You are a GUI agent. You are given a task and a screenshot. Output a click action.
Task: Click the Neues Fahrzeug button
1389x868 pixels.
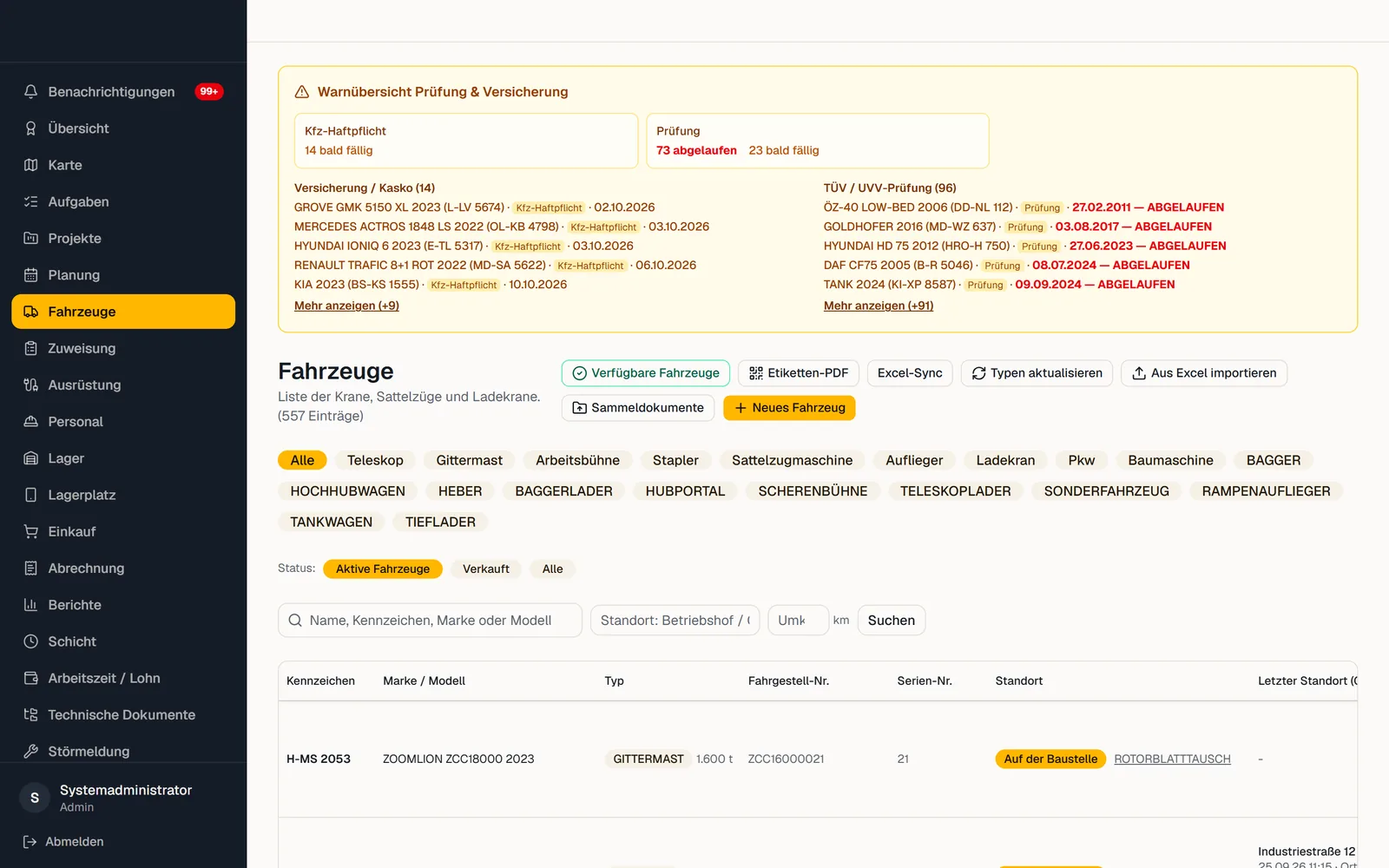[x=789, y=408]
